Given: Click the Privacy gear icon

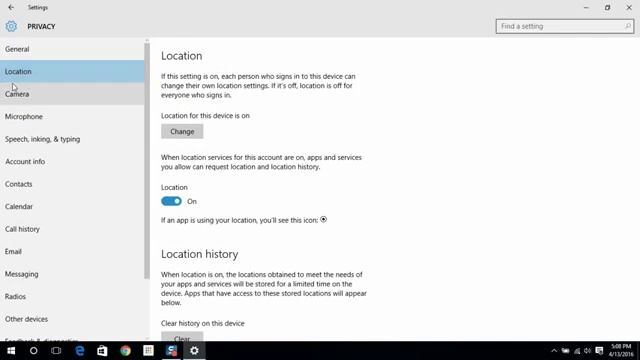Looking at the screenshot, I should [x=11, y=26].
